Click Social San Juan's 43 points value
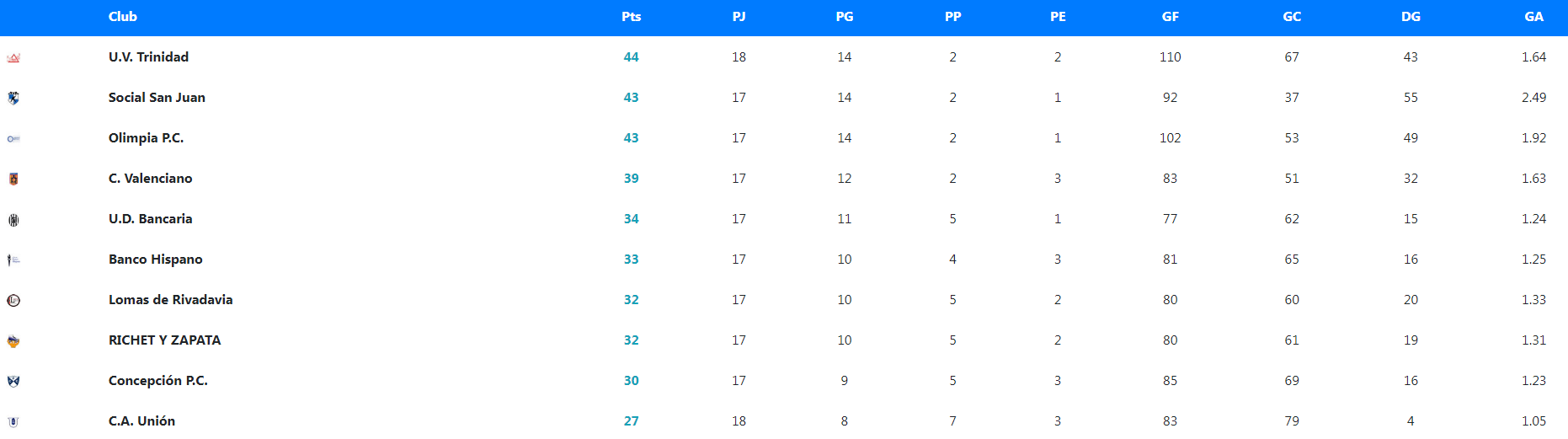Viewport: 1568px width, 439px height. (631, 98)
